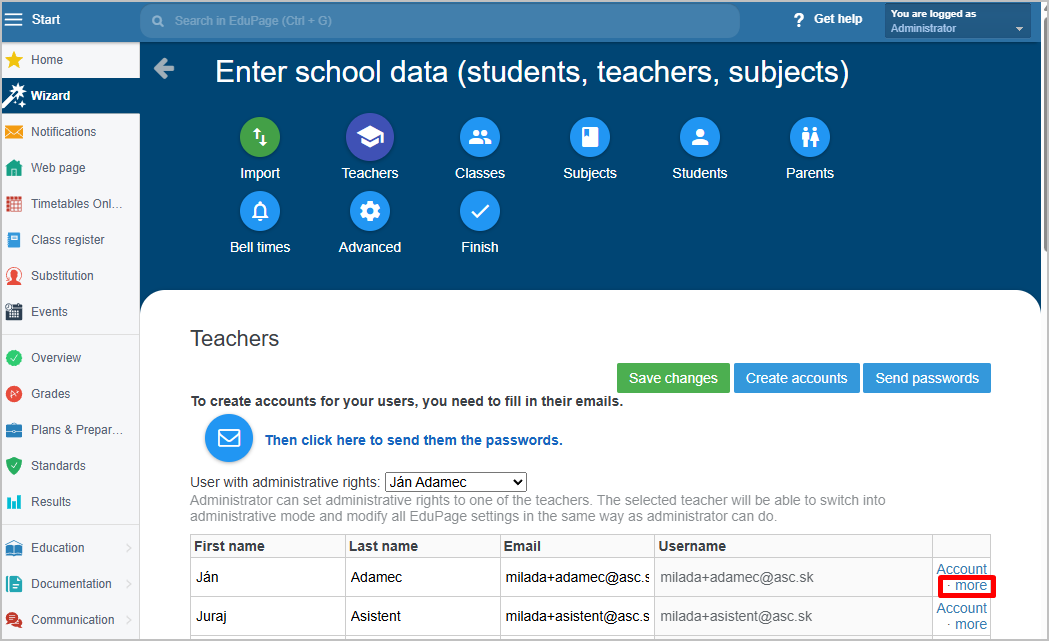
Task: Open the Parents icon
Action: point(810,138)
